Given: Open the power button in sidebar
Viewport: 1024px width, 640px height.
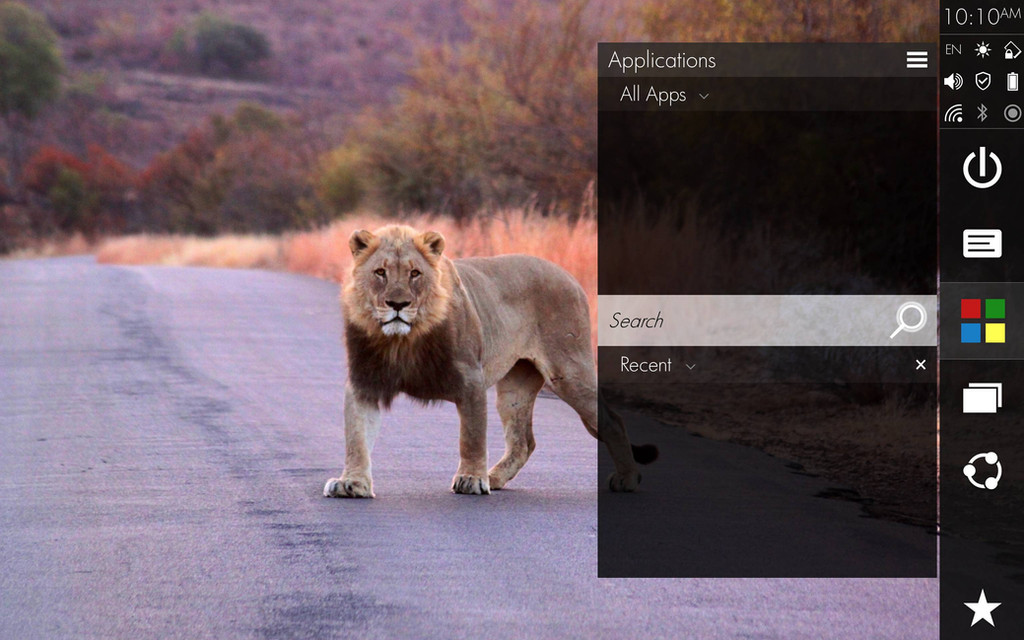Looking at the screenshot, I should pyautogui.click(x=982, y=168).
